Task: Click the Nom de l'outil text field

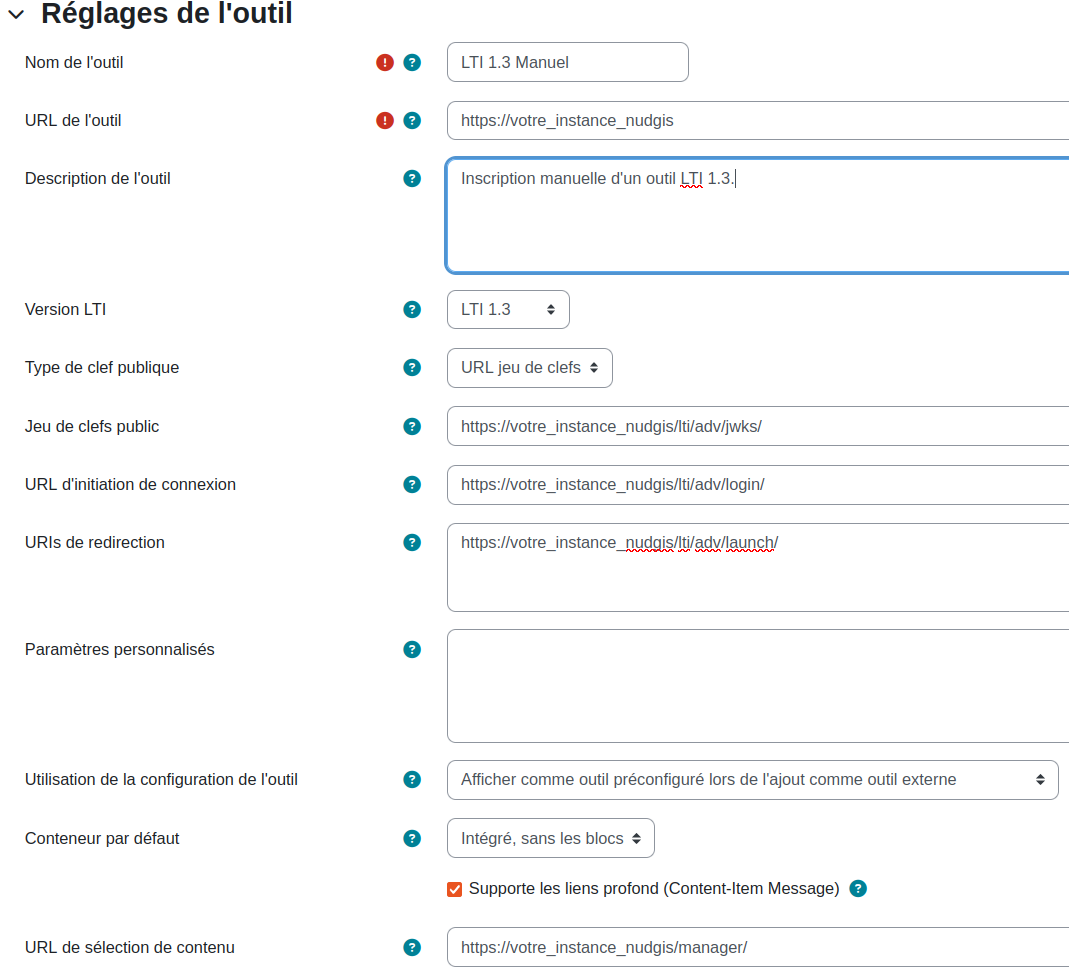Action: click(568, 62)
